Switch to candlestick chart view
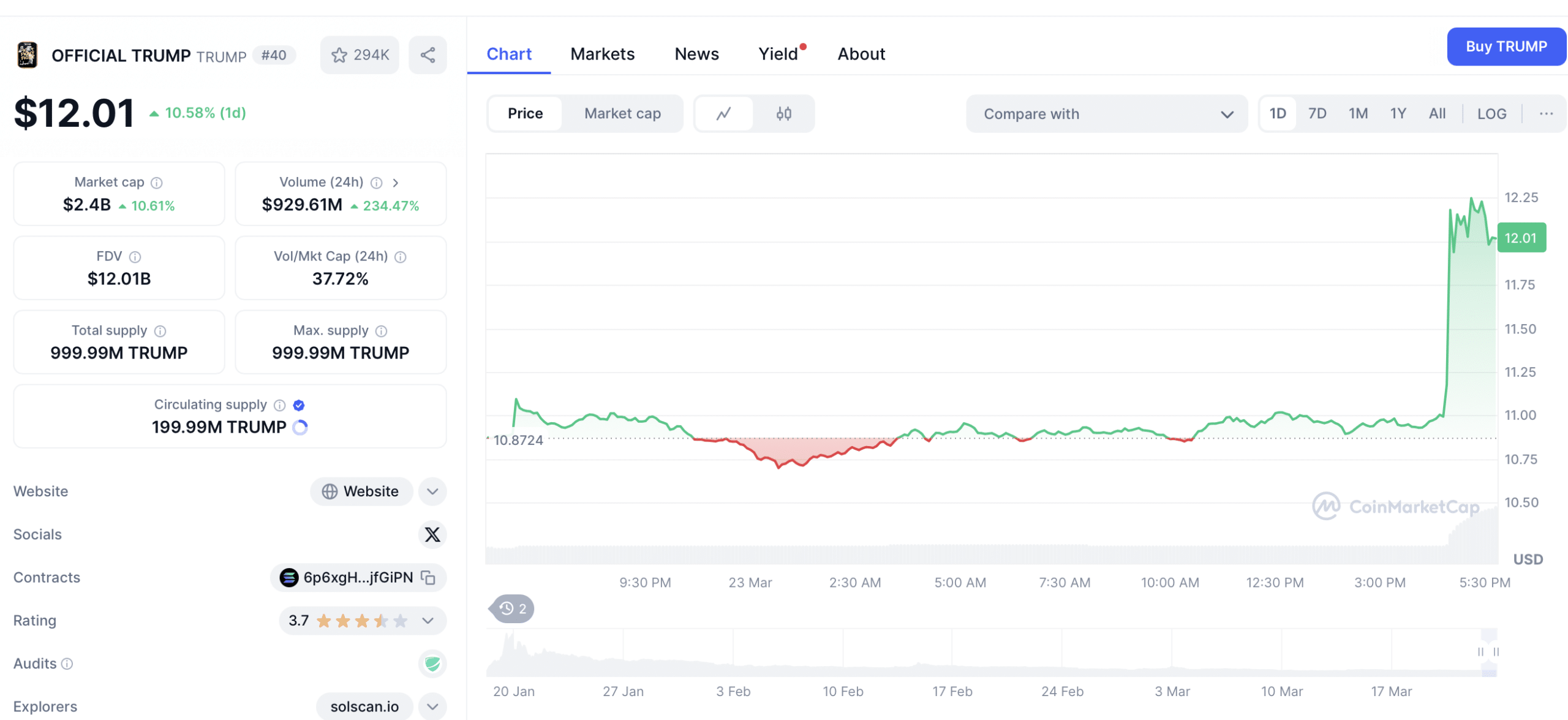The height and width of the screenshot is (720, 1568). pyautogui.click(x=784, y=113)
